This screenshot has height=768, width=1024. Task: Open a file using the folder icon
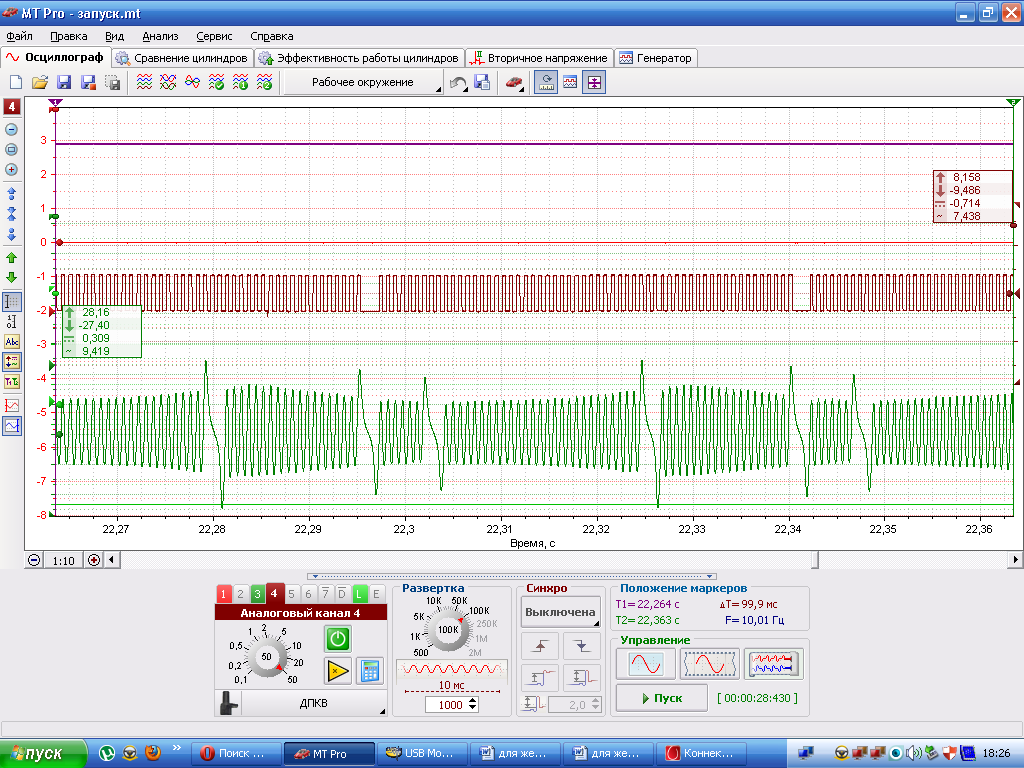tap(40, 82)
